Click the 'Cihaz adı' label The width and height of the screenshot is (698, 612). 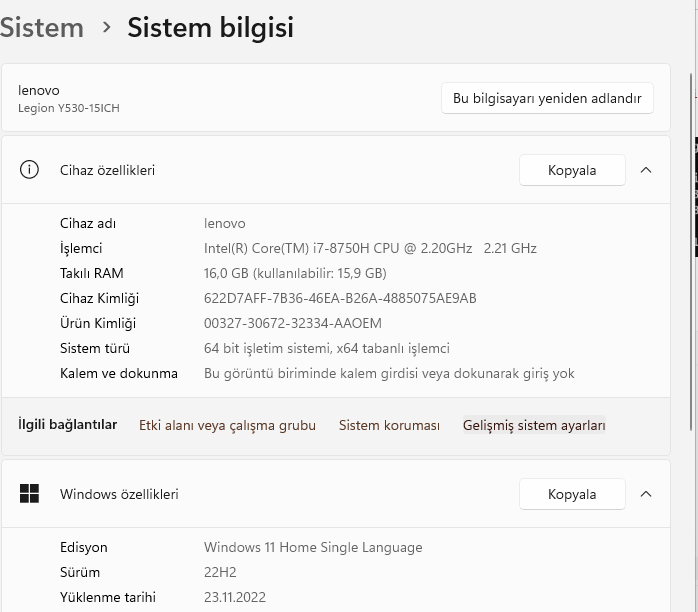point(88,223)
